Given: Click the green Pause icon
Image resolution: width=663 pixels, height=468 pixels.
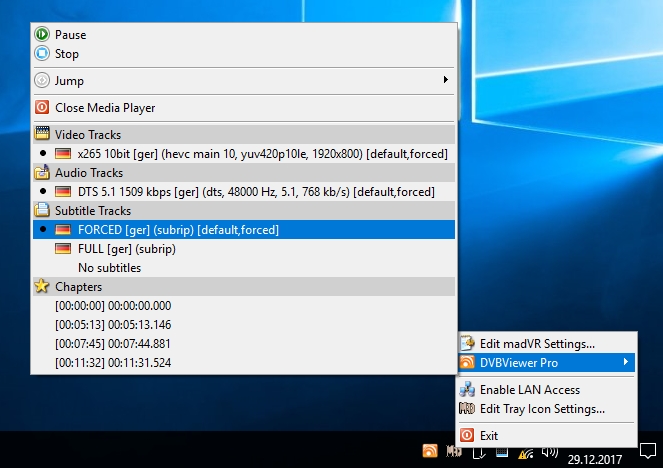Looking at the screenshot, I should click(x=42, y=34).
